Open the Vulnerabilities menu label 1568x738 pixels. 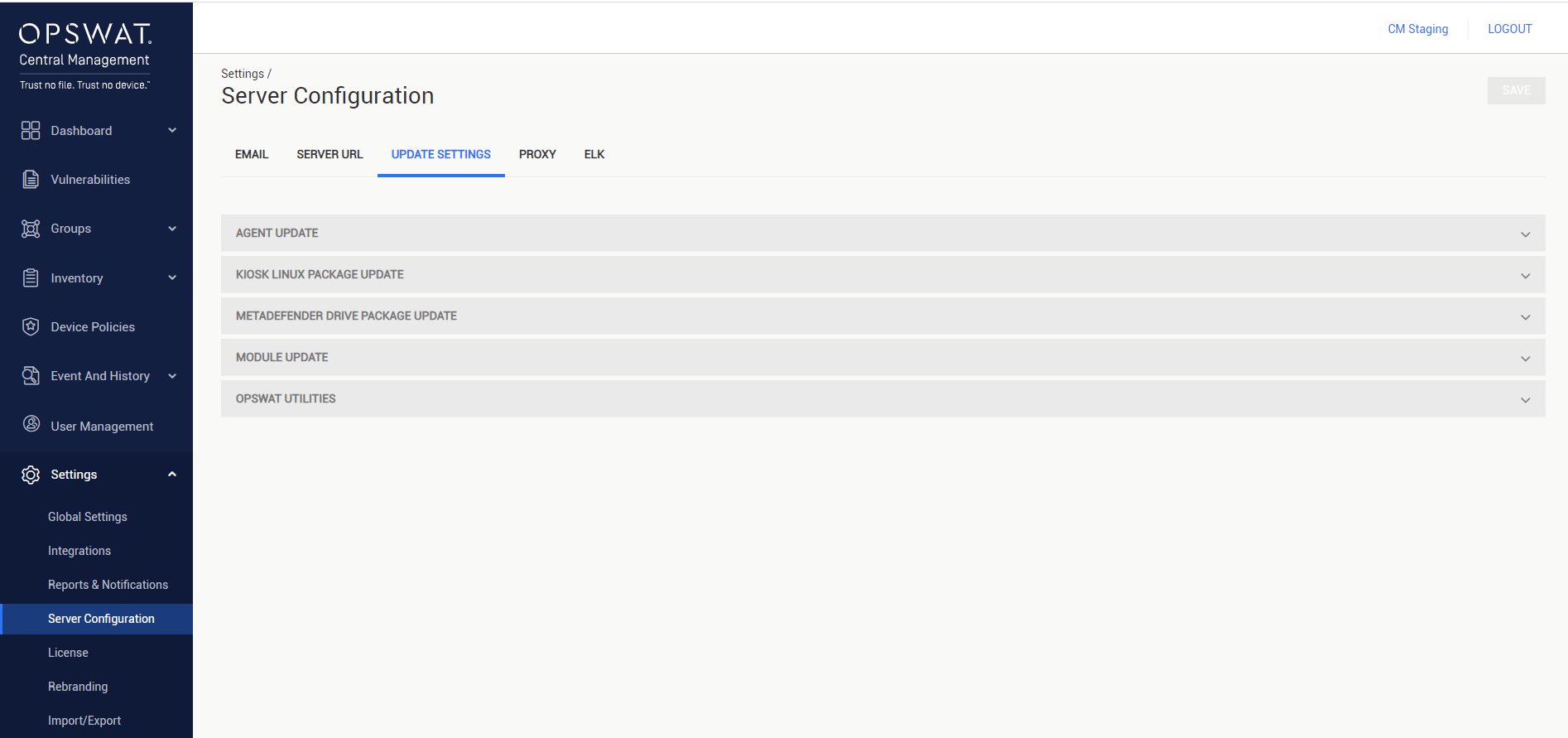tap(90, 180)
